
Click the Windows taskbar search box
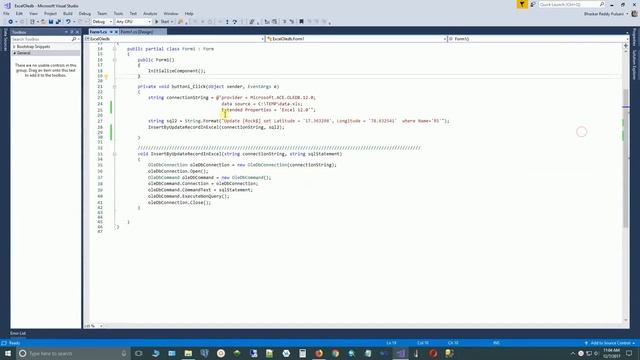point(73,353)
